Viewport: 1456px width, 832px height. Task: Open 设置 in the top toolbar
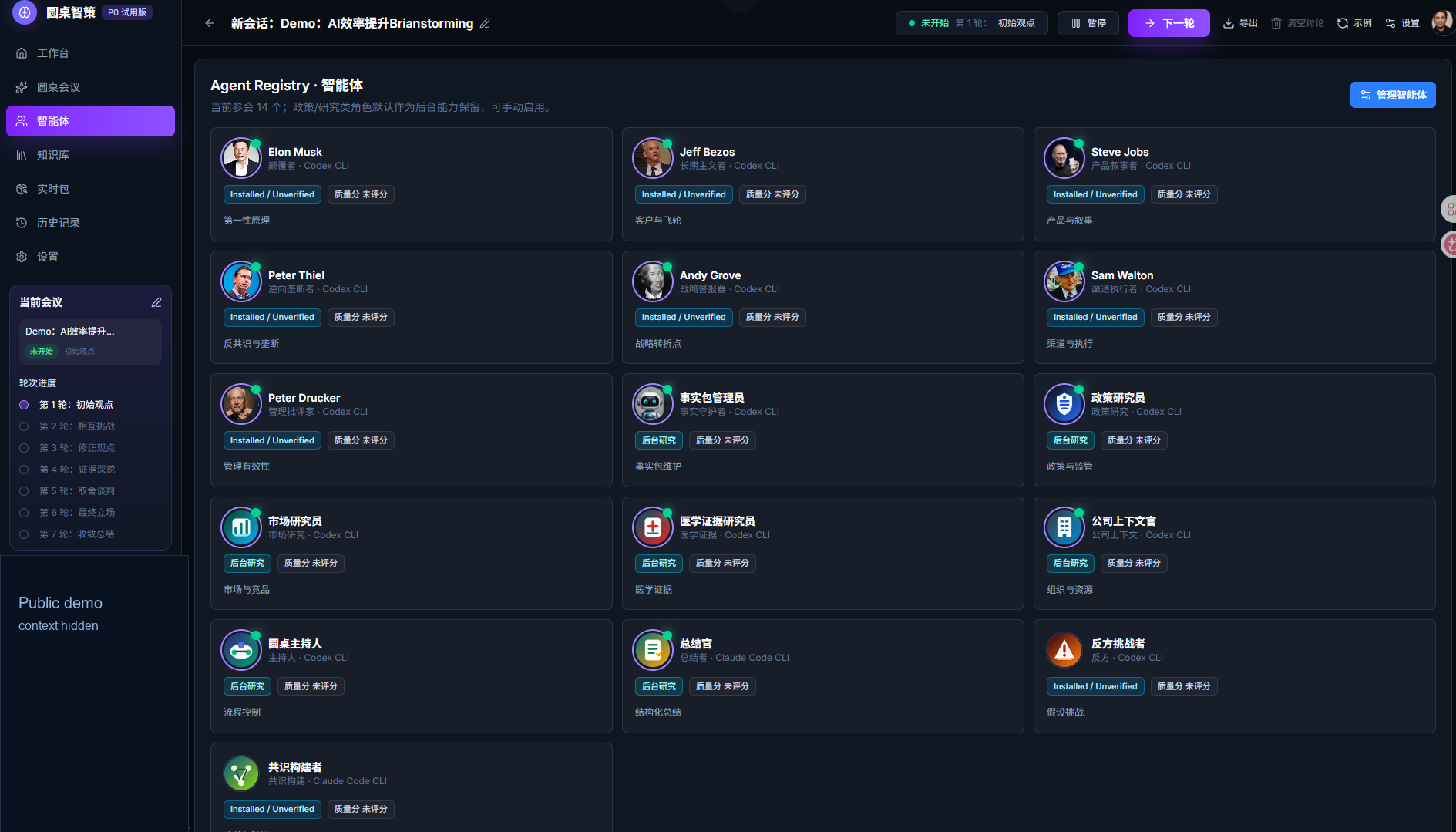[x=1402, y=23]
